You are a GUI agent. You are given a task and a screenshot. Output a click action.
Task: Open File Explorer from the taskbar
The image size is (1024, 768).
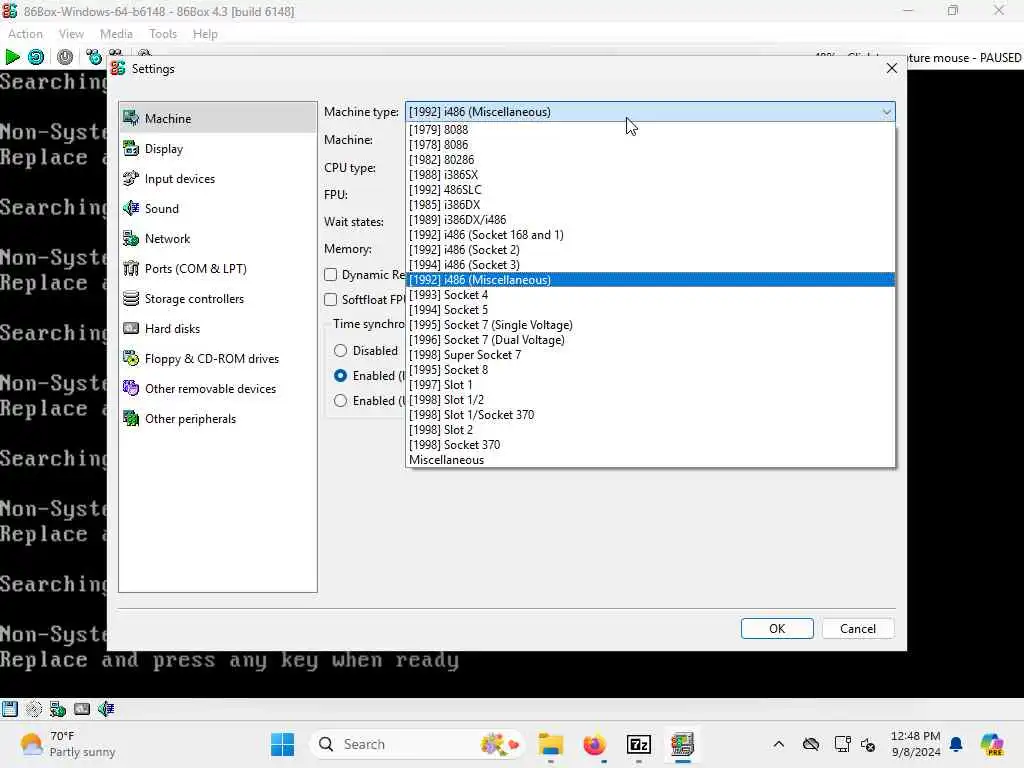click(x=551, y=744)
